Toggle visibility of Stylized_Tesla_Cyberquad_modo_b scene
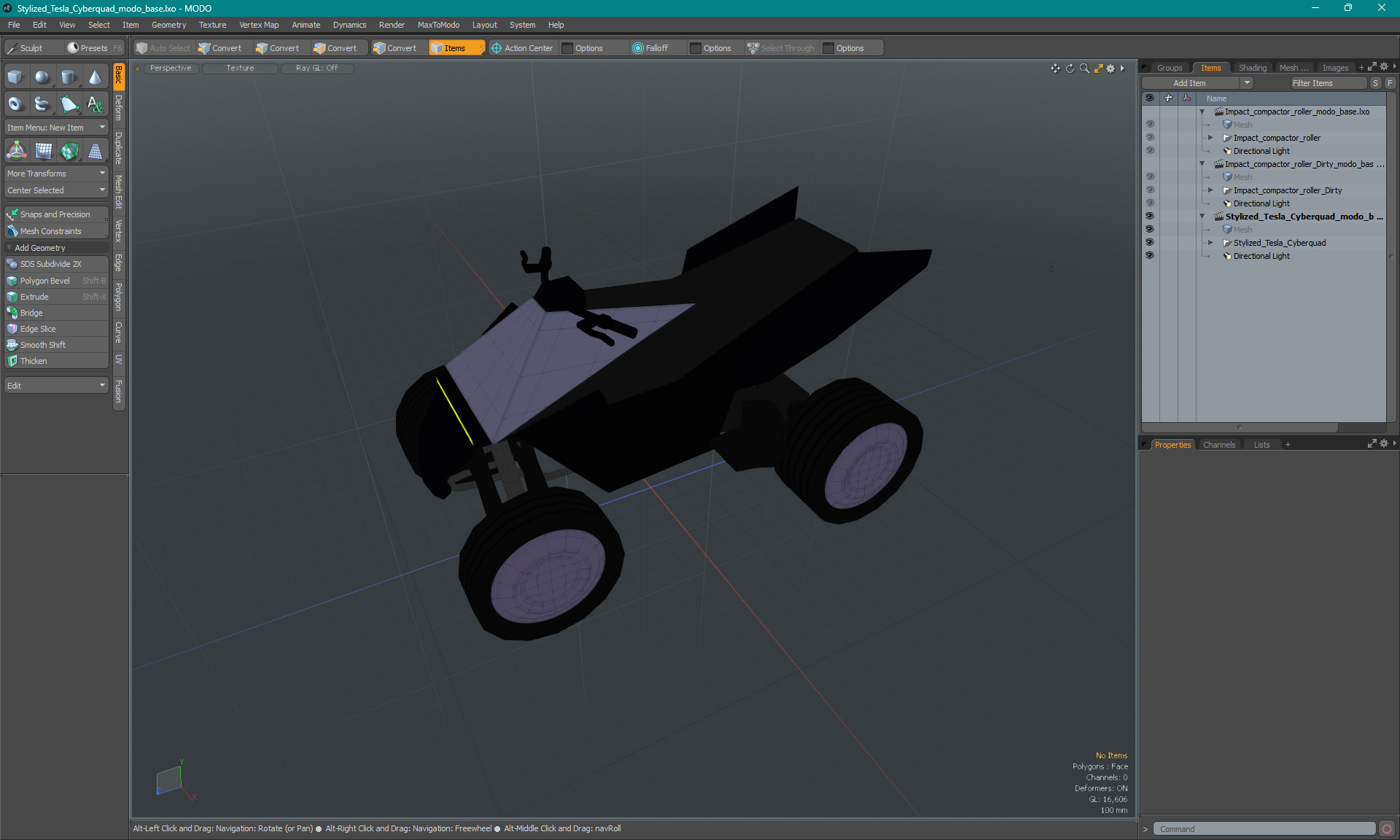This screenshot has width=1400, height=840. (1150, 217)
